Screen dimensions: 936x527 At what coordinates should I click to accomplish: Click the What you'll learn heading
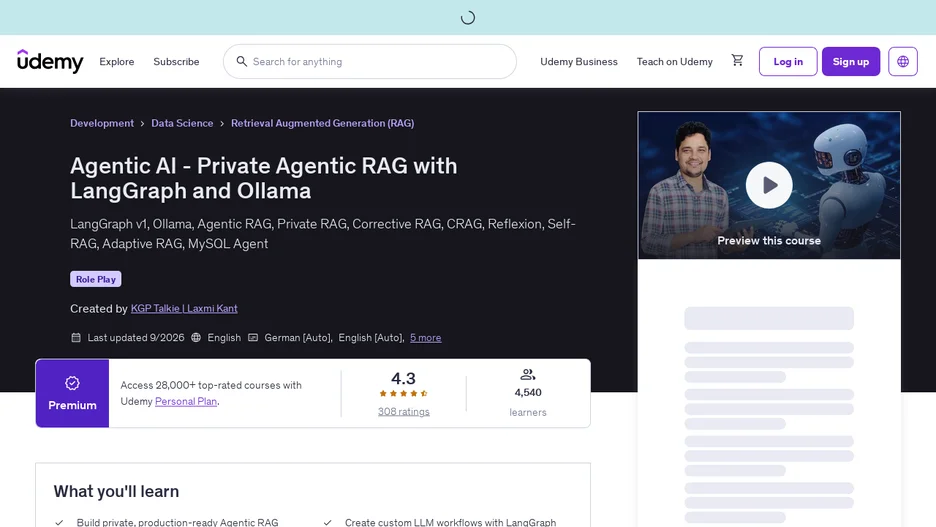pos(116,491)
